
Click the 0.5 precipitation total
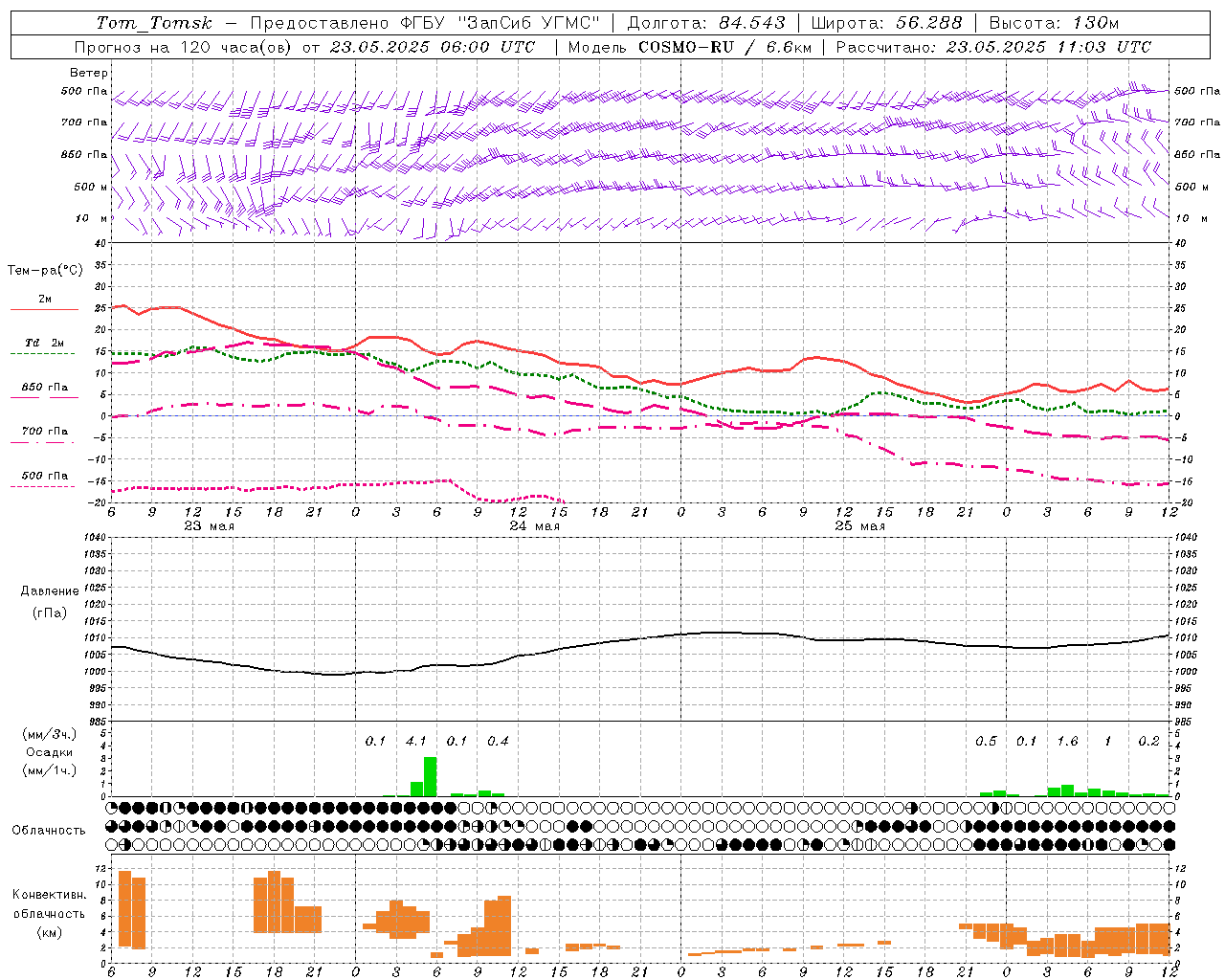tap(986, 741)
